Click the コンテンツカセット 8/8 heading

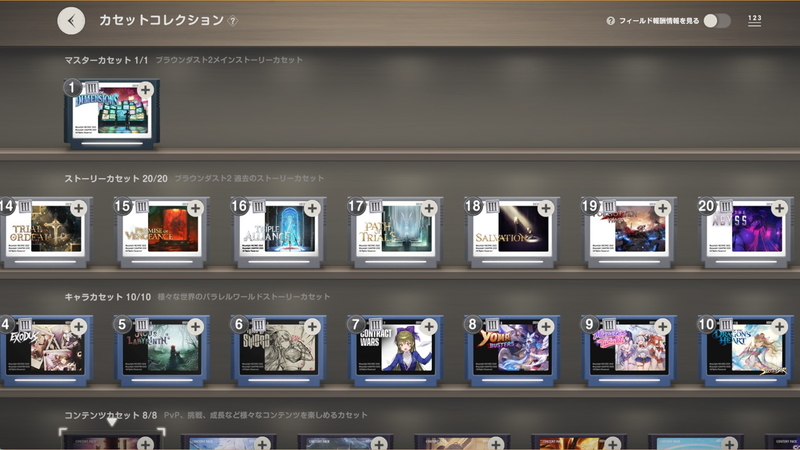click(111, 415)
